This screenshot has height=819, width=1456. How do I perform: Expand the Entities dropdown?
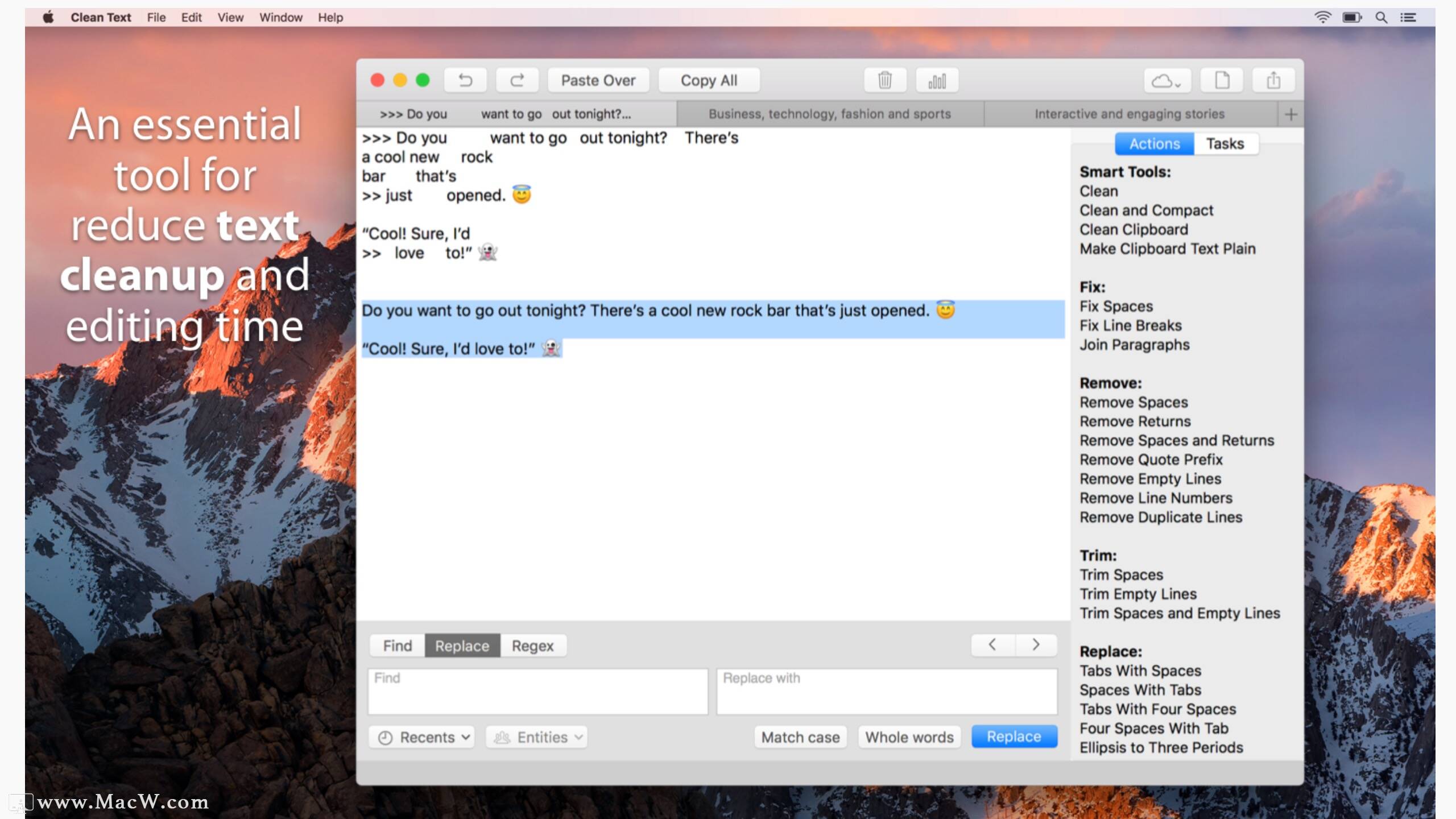536,737
